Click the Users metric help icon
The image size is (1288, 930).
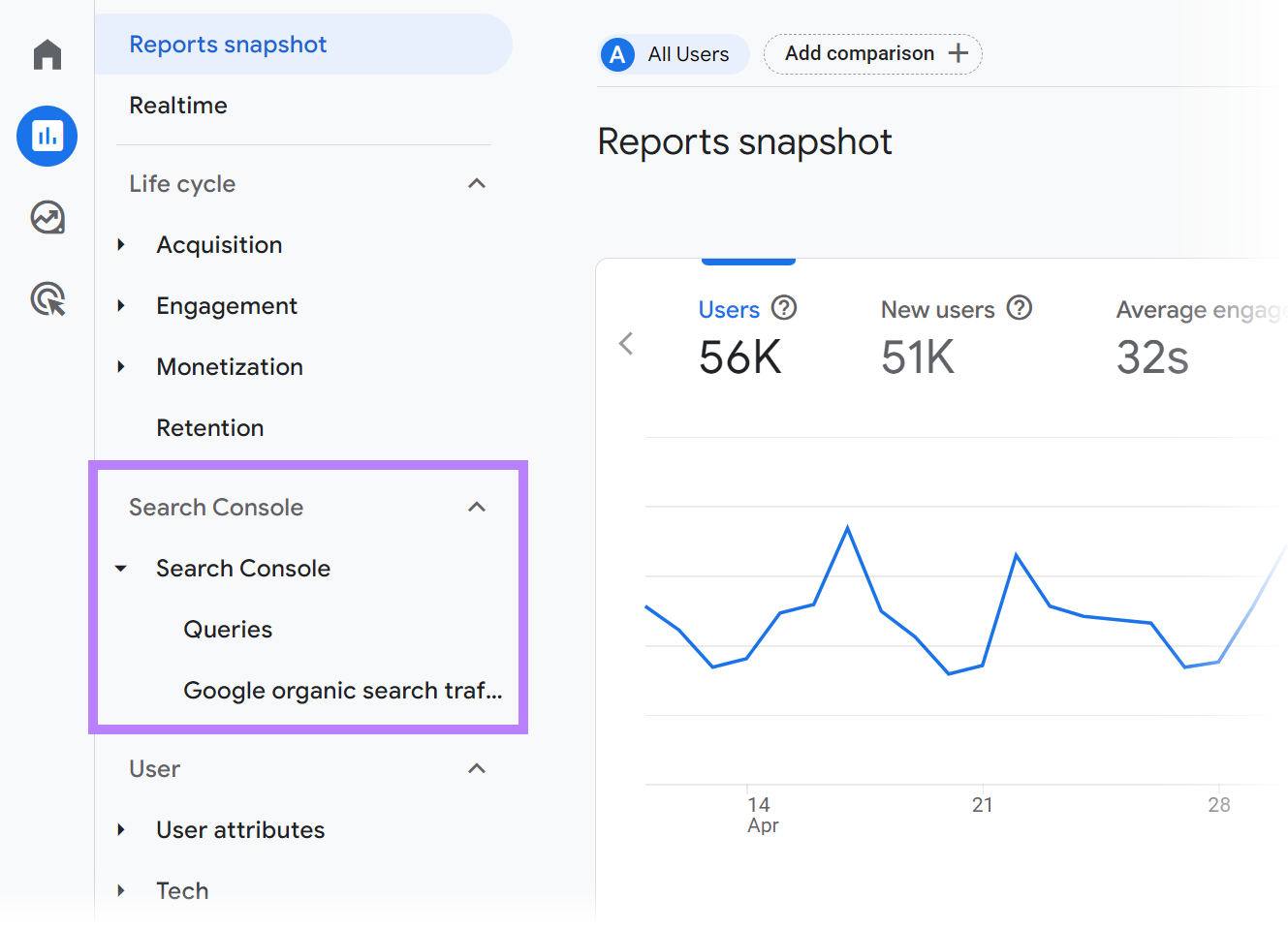coord(784,308)
